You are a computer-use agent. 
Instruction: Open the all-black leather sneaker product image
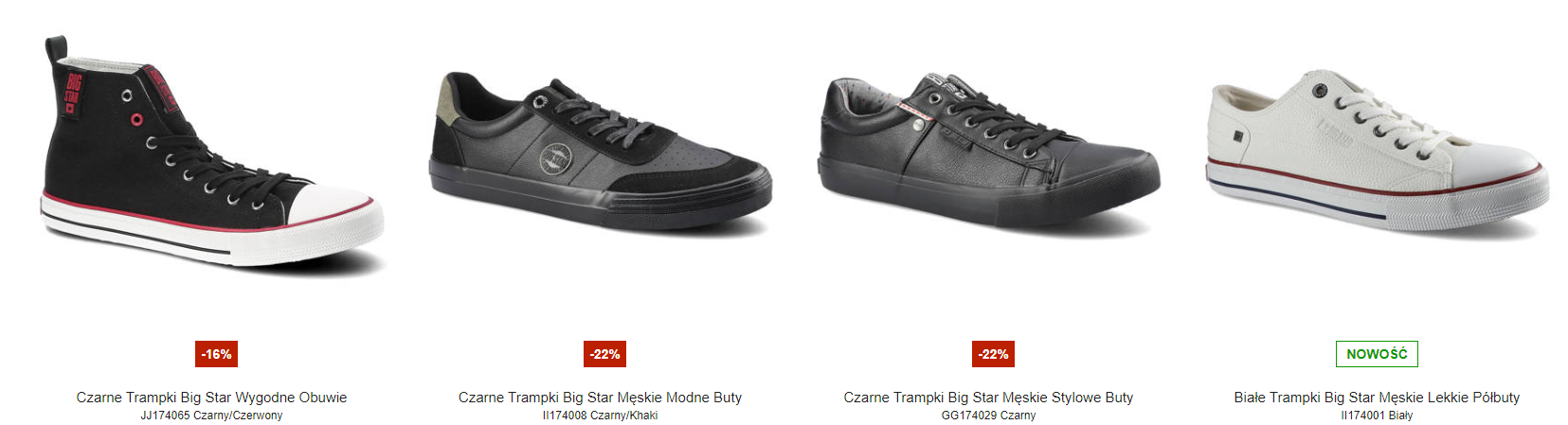[989, 151]
